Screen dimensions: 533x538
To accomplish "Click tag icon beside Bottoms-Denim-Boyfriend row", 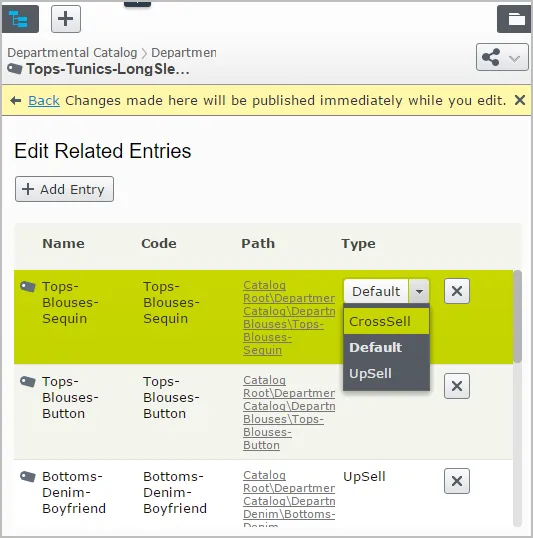I will [27, 477].
